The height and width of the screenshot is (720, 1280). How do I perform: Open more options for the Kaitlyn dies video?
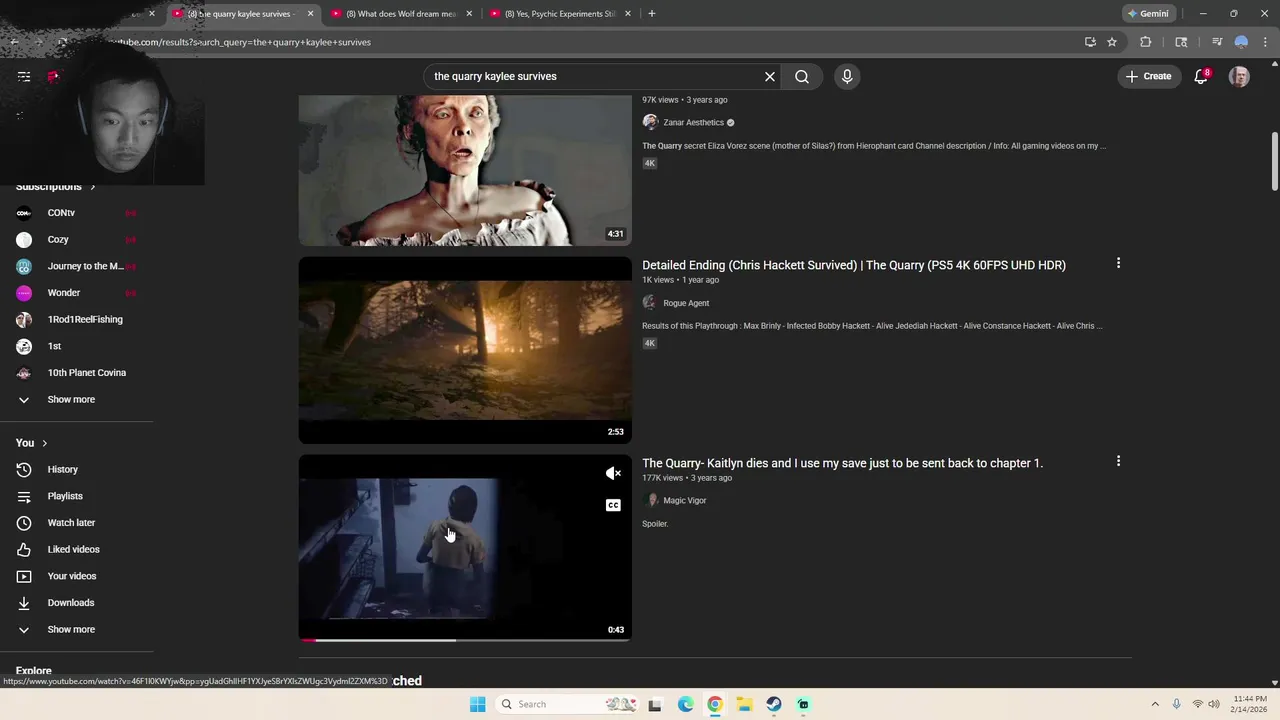(1118, 461)
